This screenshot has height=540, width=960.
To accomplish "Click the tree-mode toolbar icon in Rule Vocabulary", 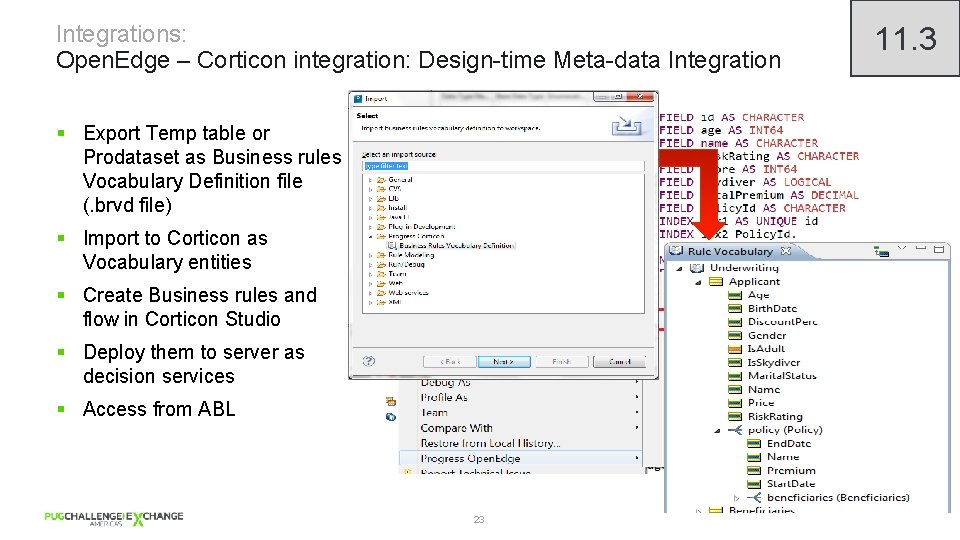I will point(881,251).
